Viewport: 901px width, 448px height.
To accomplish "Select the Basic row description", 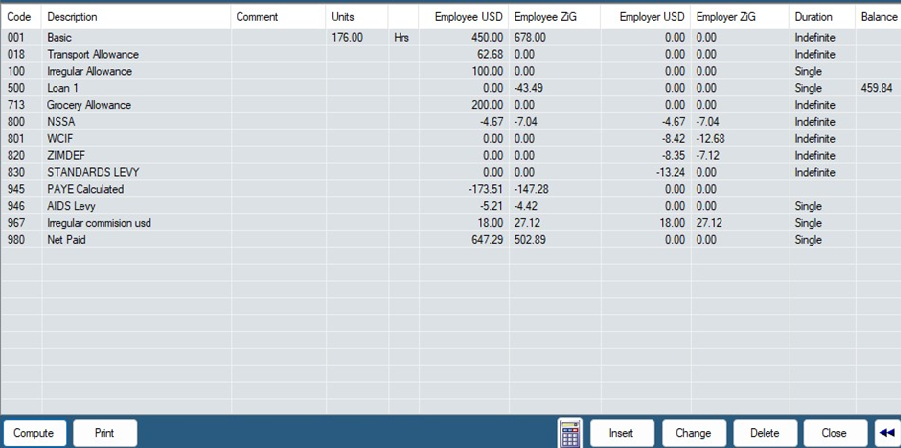I will point(60,38).
